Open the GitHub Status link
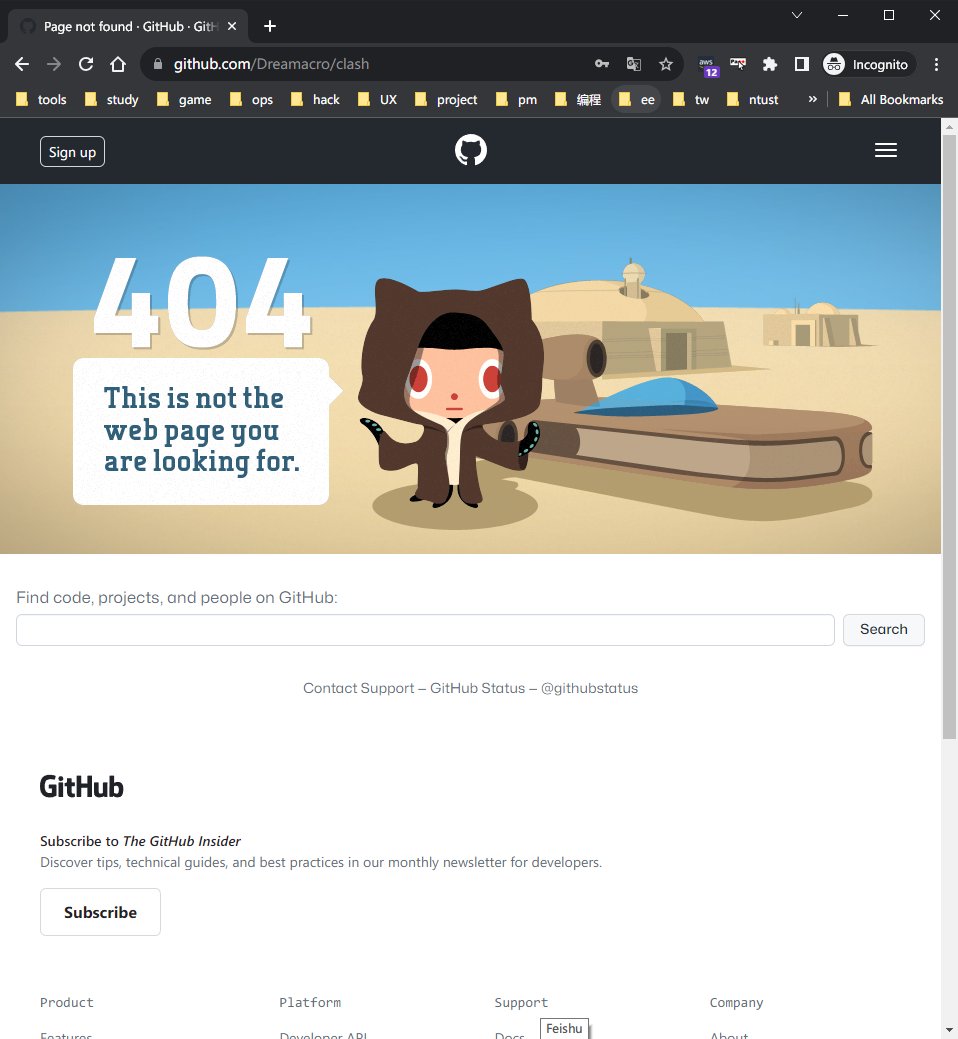Image resolution: width=958 pixels, height=1039 pixels. (477, 688)
